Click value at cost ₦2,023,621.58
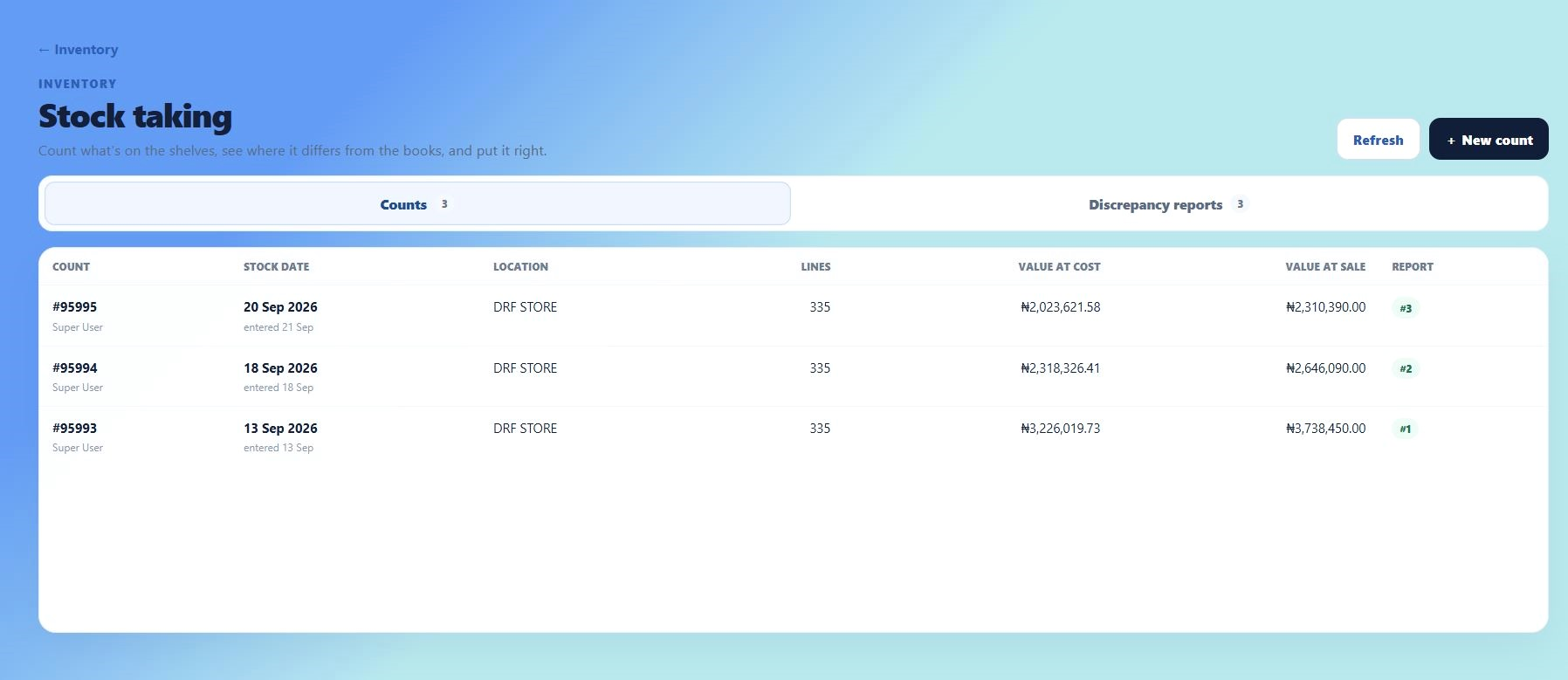The width and height of the screenshot is (1568, 680). click(x=1060, y=307)
